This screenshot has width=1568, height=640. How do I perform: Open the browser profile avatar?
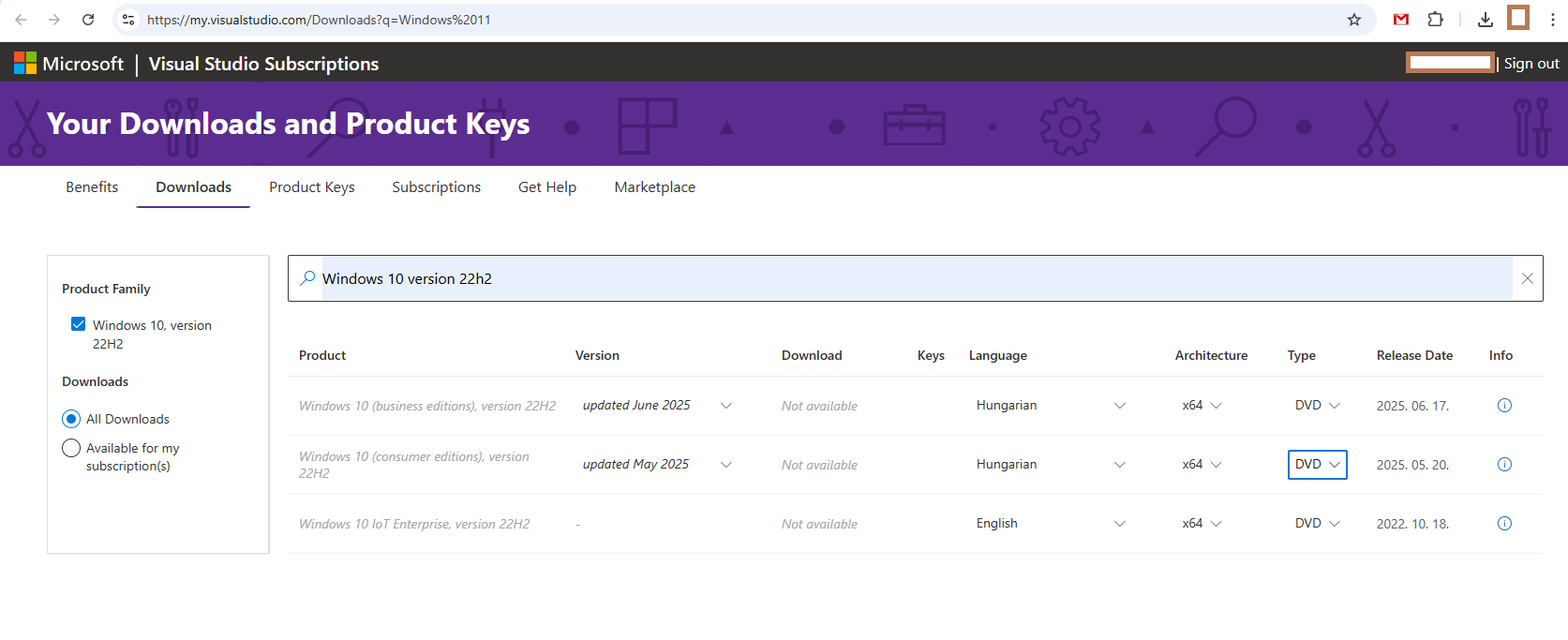1518,18
